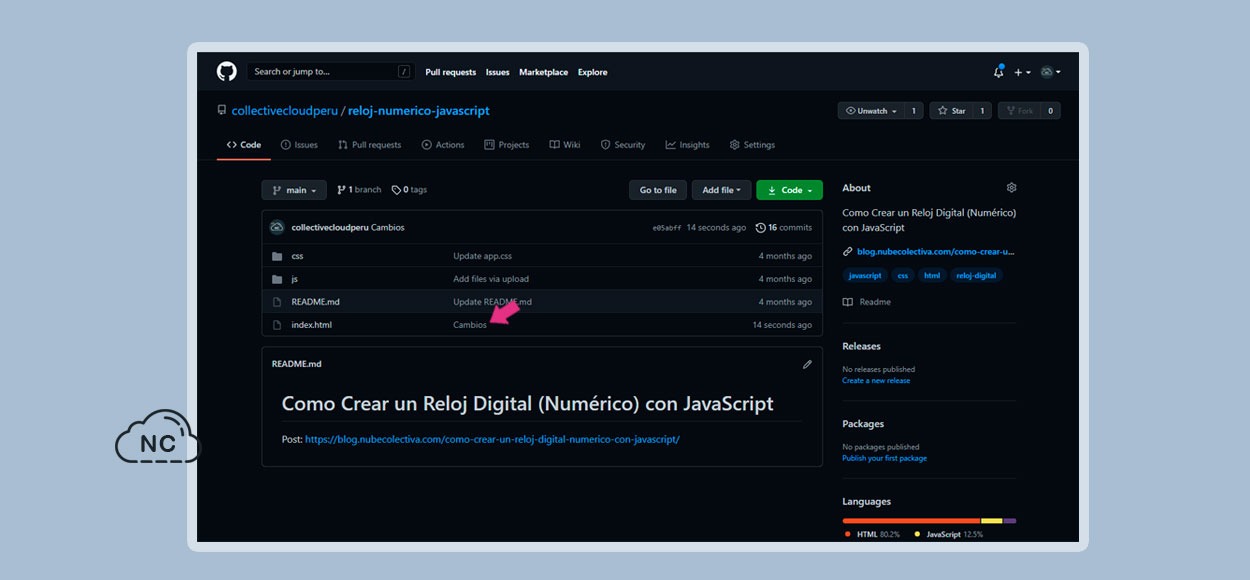1250x580 pixels.
Task: Open Update app.css commit message
Action: (x=482, y=256)
